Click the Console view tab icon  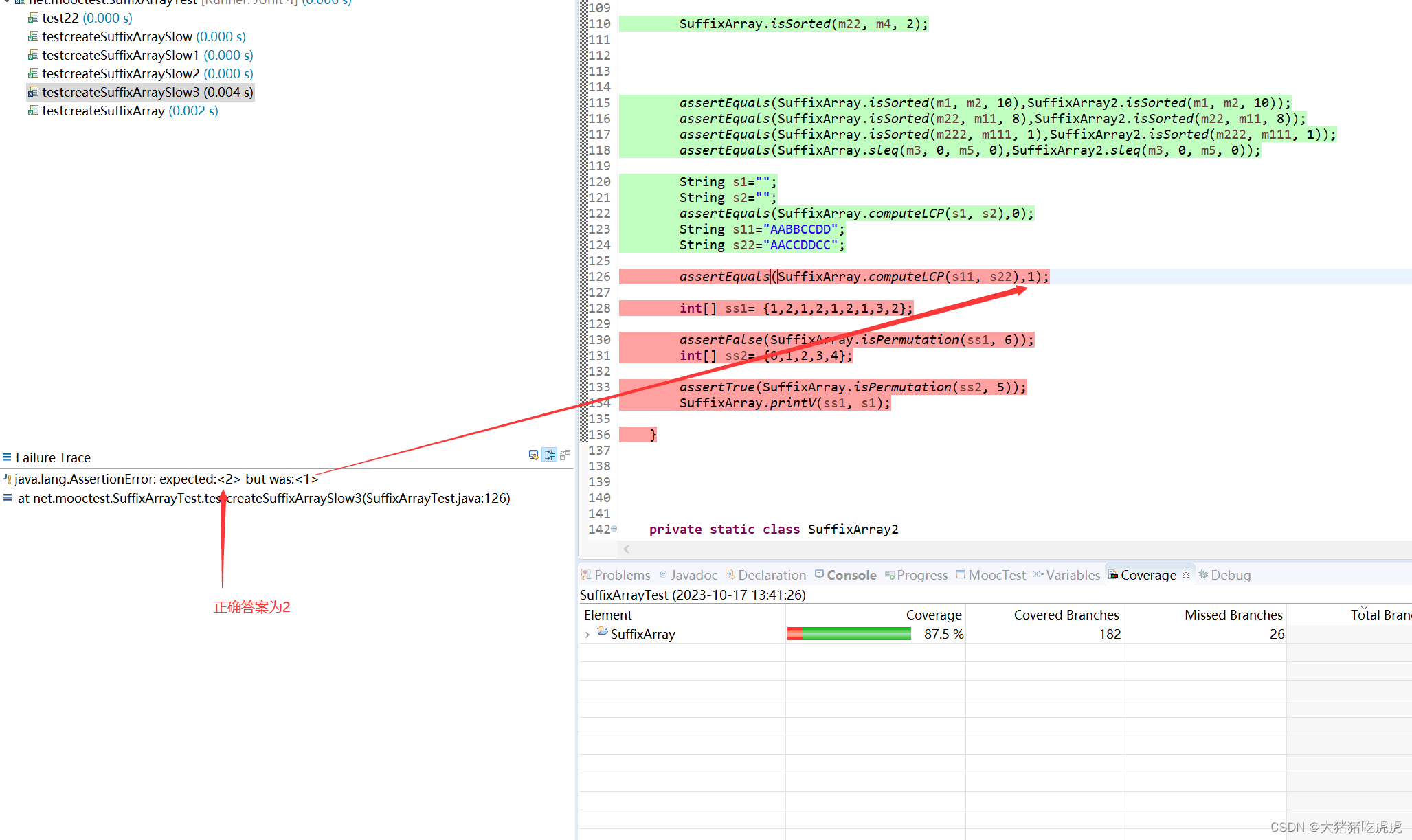819,575
